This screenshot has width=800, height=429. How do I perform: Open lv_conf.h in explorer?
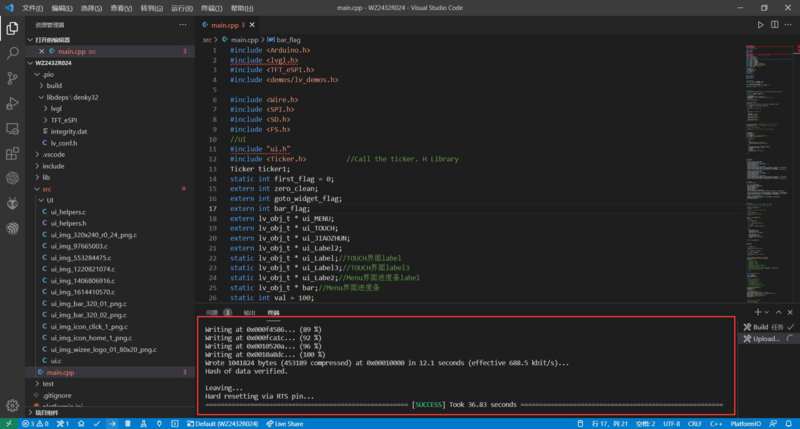[x=64, y=143]
